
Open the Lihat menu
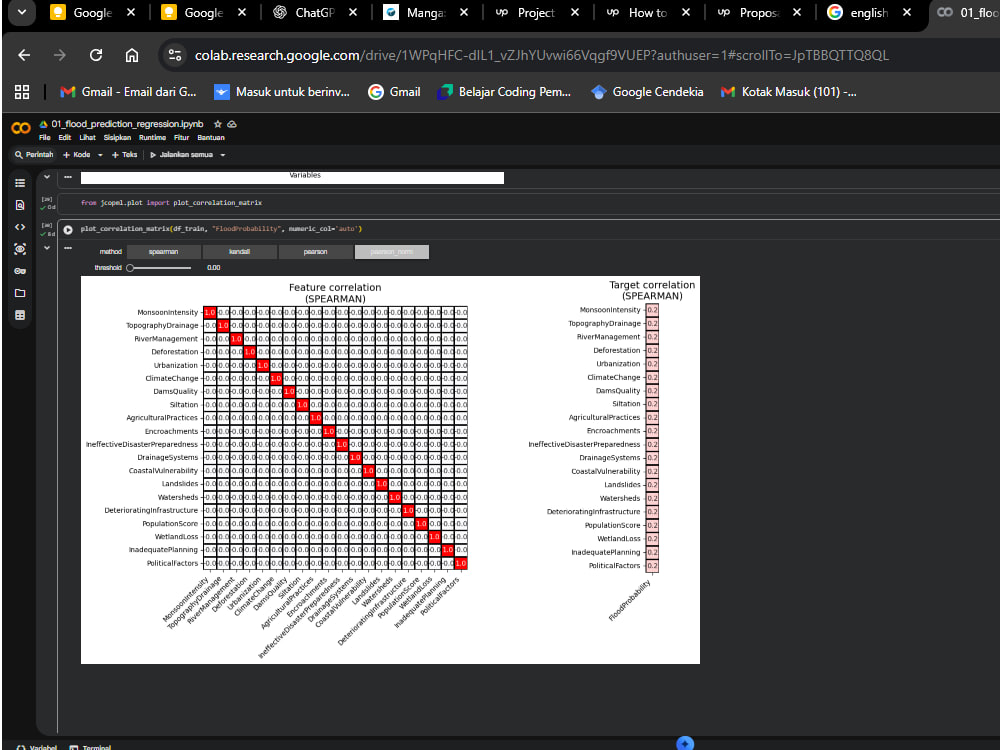(x=87, y=138)
